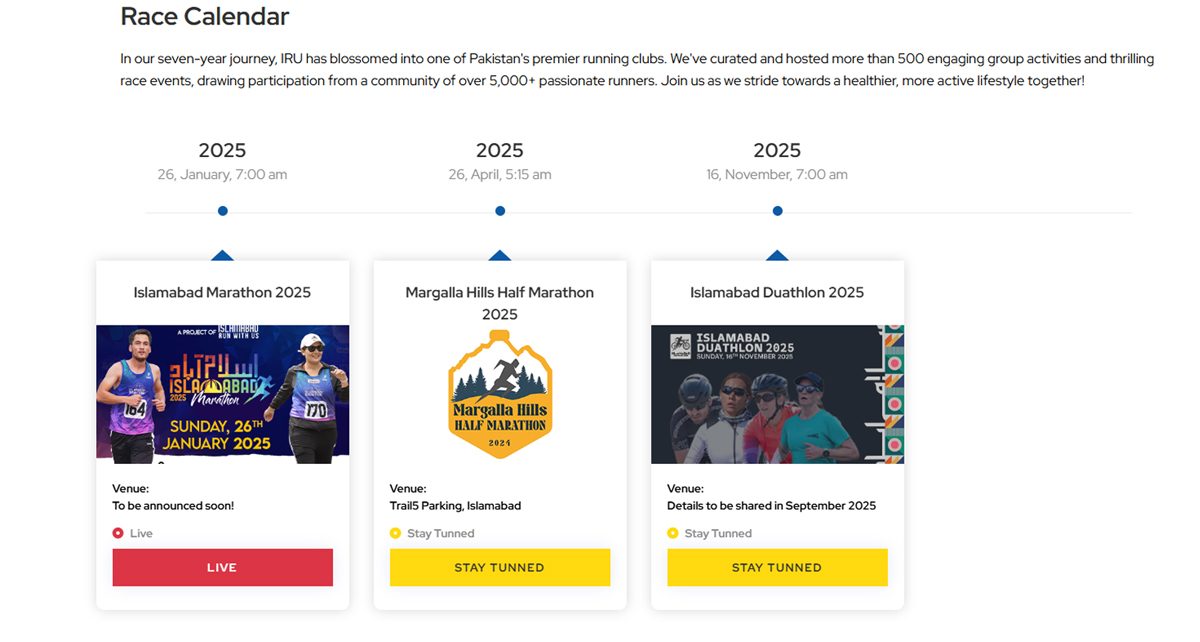Click the red Live status icon
The height and width of the screenshot is (642, 1200).
[x=118, y=533]
